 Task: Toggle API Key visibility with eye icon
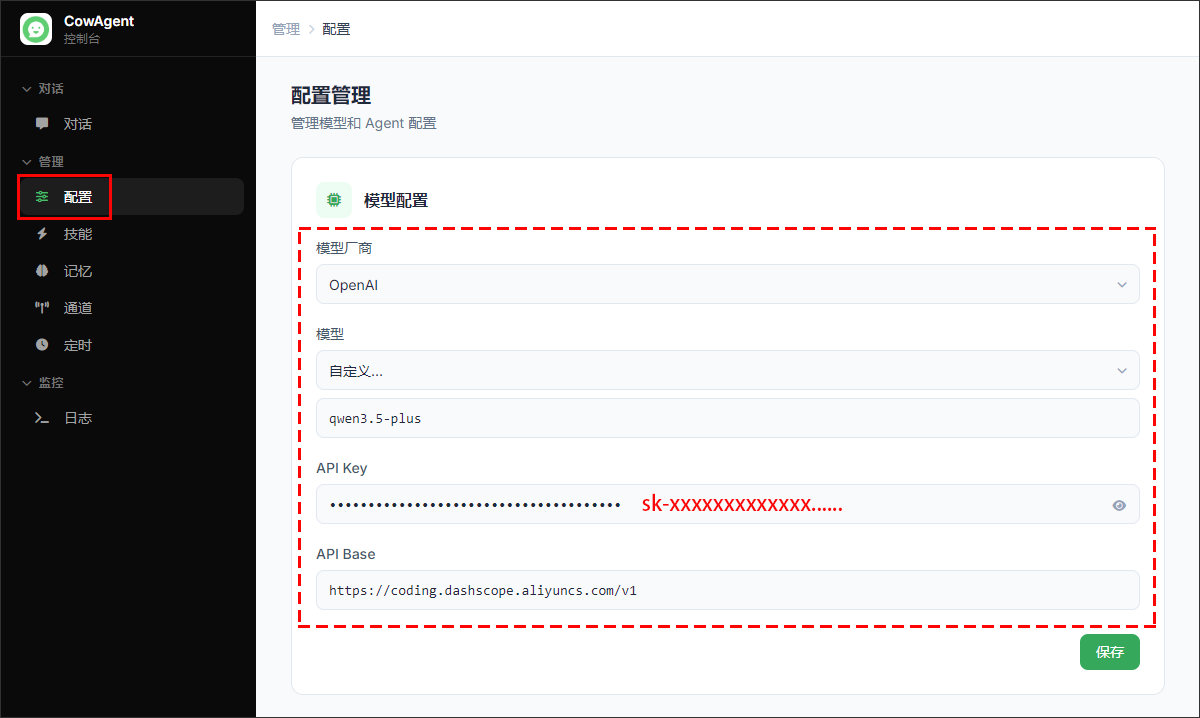click(1119, 505)
